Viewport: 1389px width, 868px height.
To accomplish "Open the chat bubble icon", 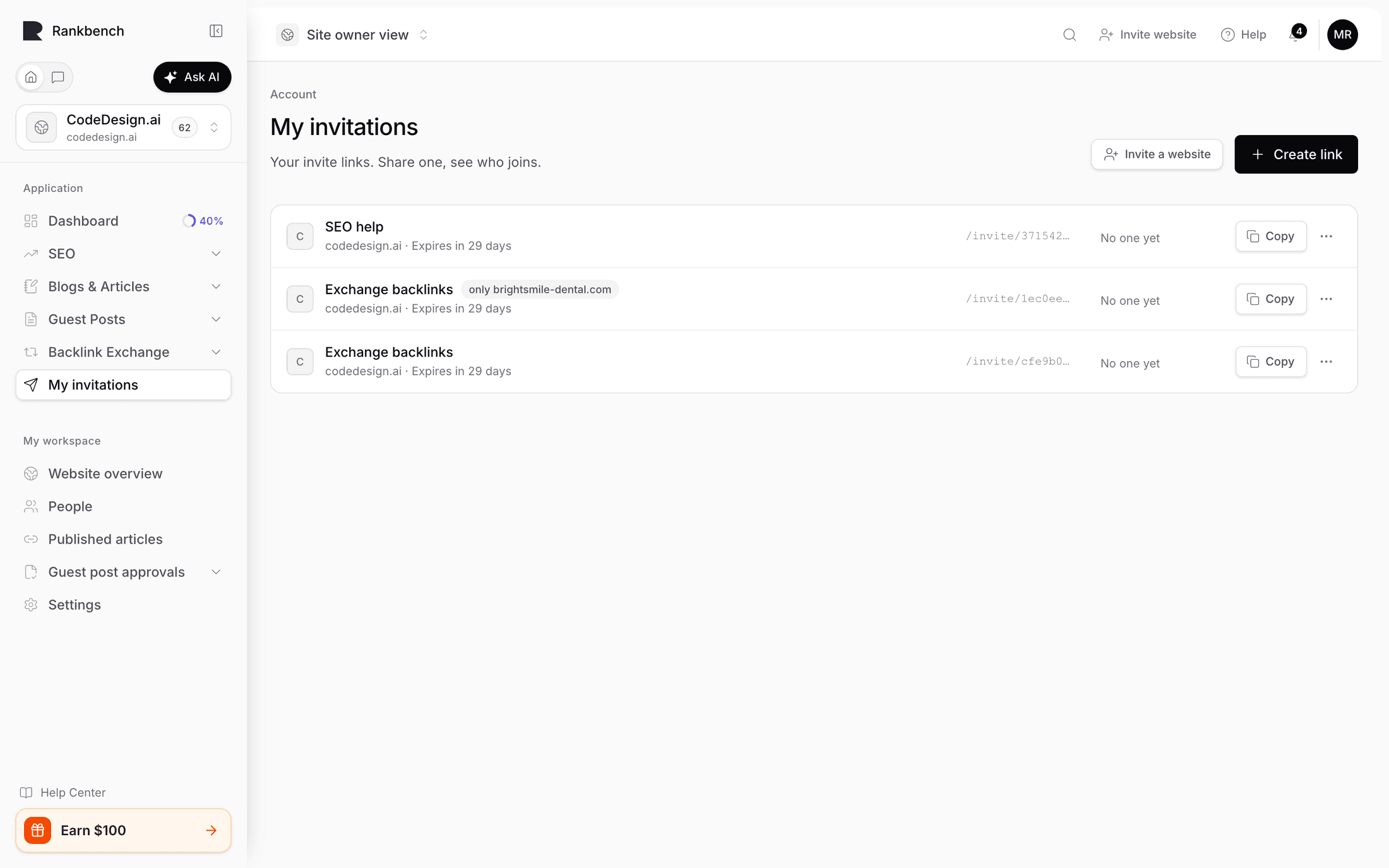I will point(58,77).
